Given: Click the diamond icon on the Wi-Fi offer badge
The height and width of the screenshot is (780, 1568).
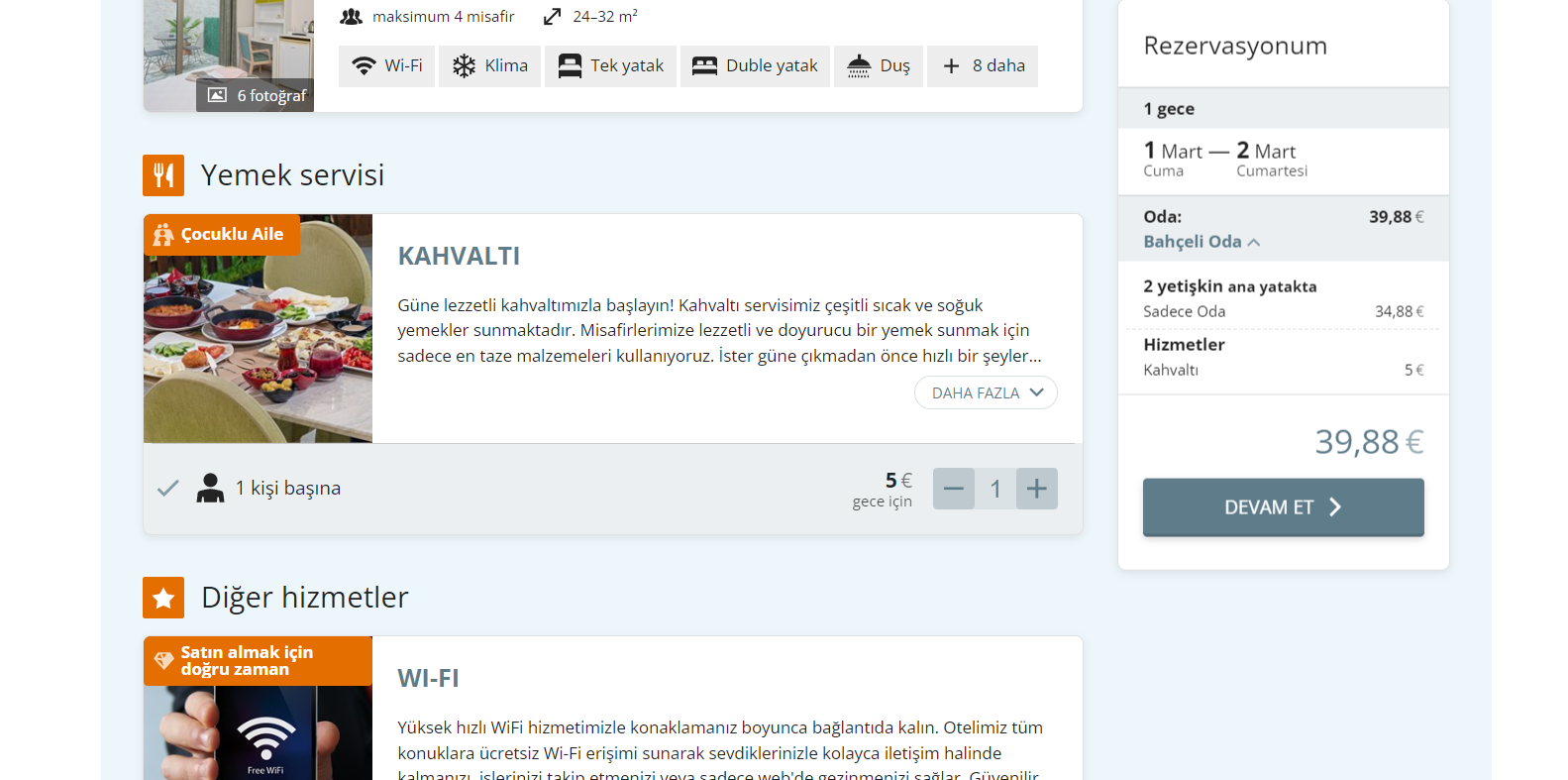Looking at the screenshot, I should [163, 661].
